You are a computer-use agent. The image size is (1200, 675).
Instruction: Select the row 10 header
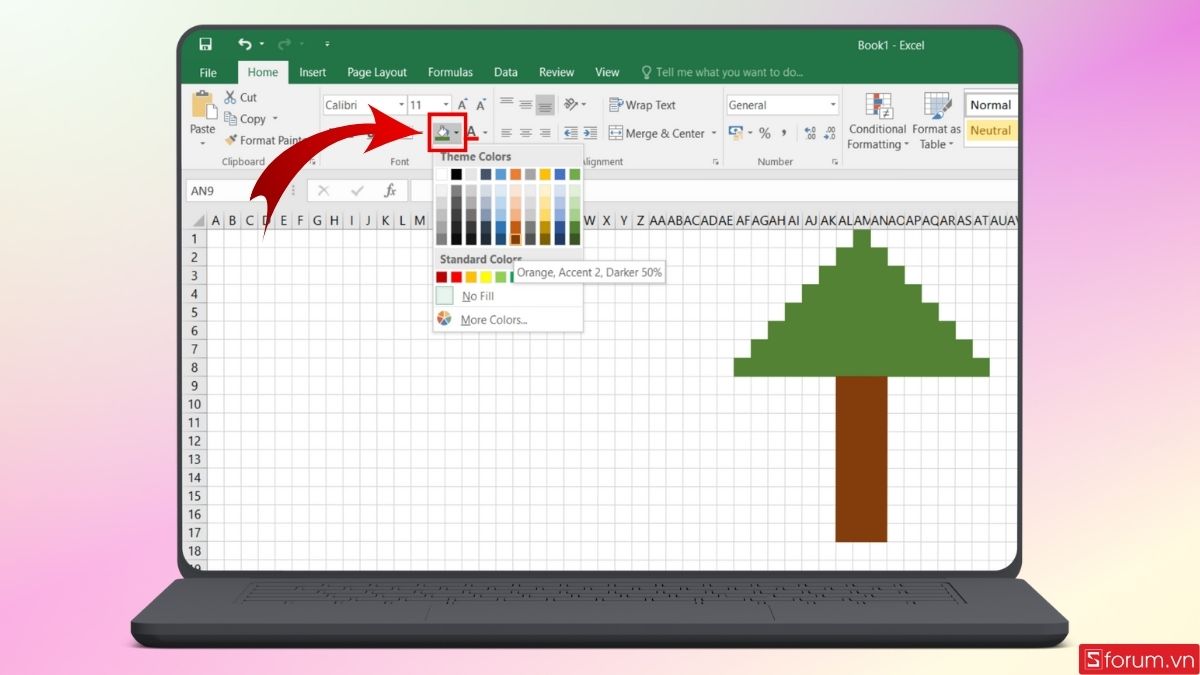pyautogui.click(x=196, y=404)
